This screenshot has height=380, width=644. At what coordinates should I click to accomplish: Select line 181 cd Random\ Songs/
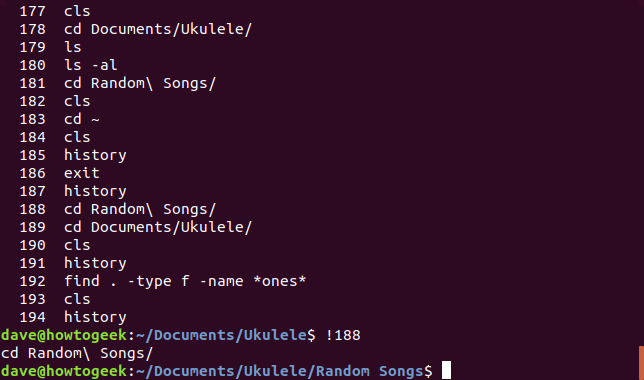pos(117,83)
